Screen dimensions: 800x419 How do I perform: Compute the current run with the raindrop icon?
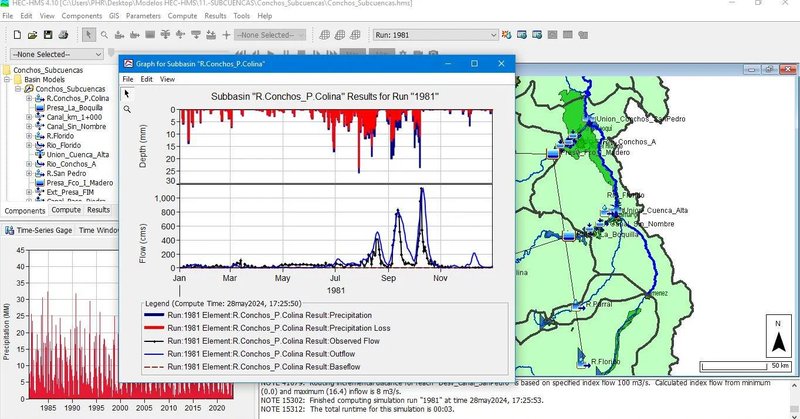[x=506, y=35]
